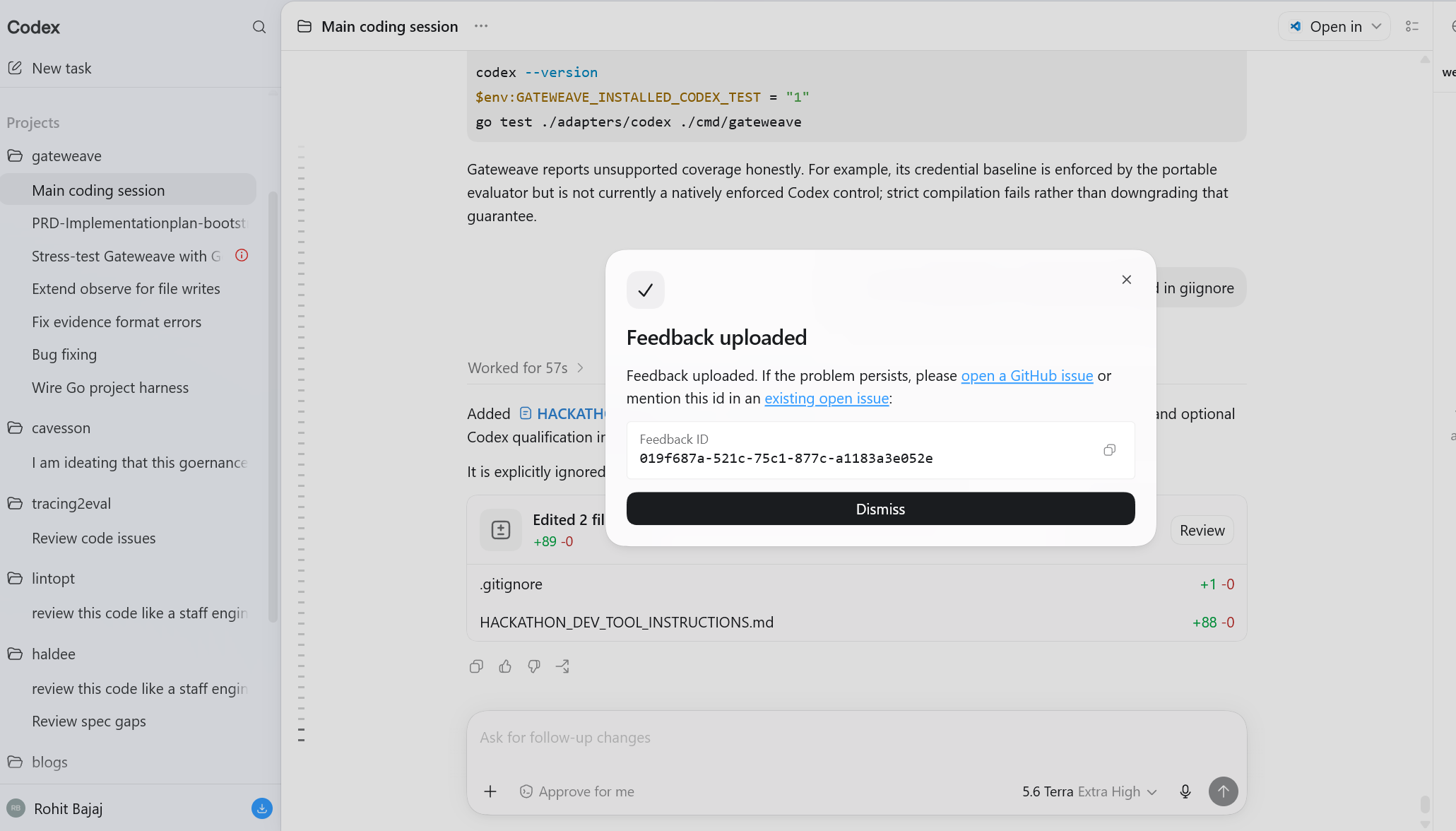The height and width of the screenshot is (831, 1456).
Task: Click the search icon in the sidebar
Action: 259,27
